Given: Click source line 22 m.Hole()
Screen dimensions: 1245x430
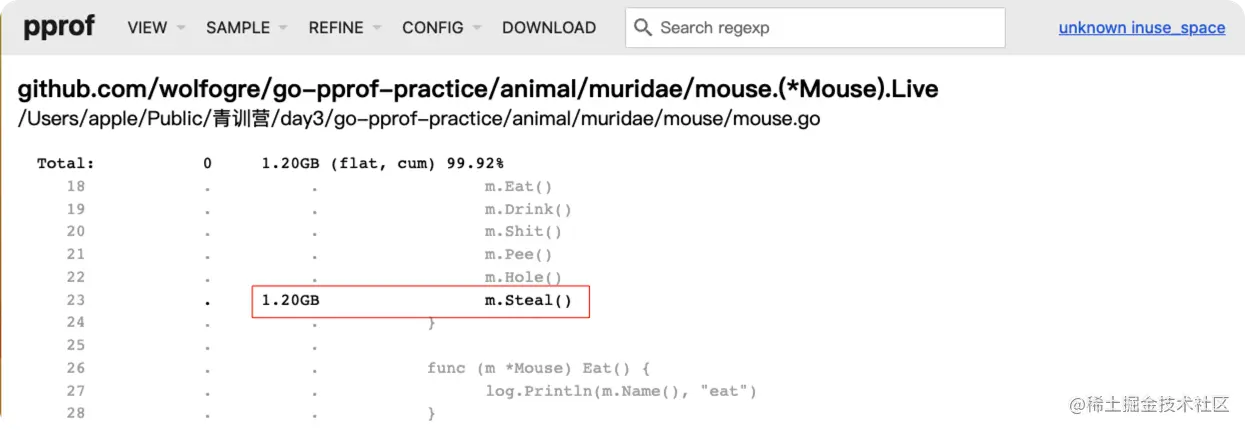Looking at the screenshot, I should (x=523, y=277).
